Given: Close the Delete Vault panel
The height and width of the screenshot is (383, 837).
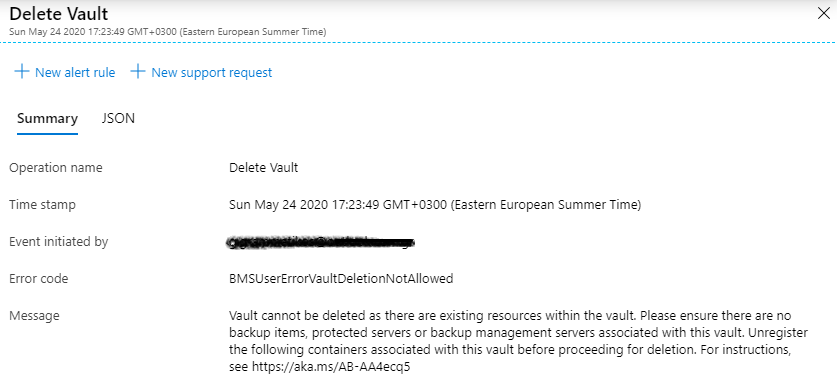Looking at the screenshot, I should pyautogui.click(x=824, y=14).
